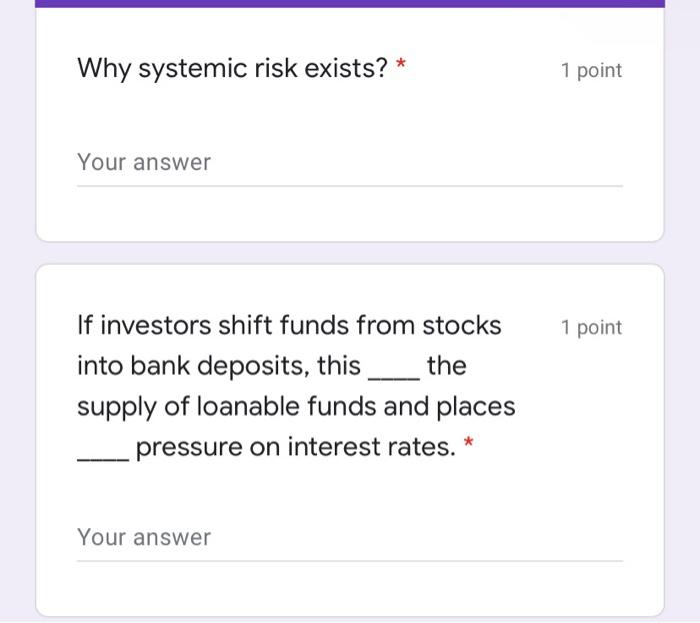700x623 pixels.
Task: Click the lavender gap between the two cards
Action: pyautogui.click(x=350, y=253)
